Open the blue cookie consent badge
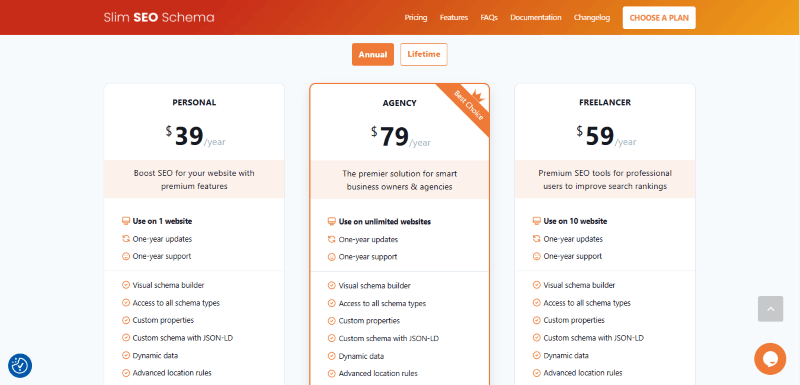Screen dimensions: 800x385 click(x=20, y=366)
